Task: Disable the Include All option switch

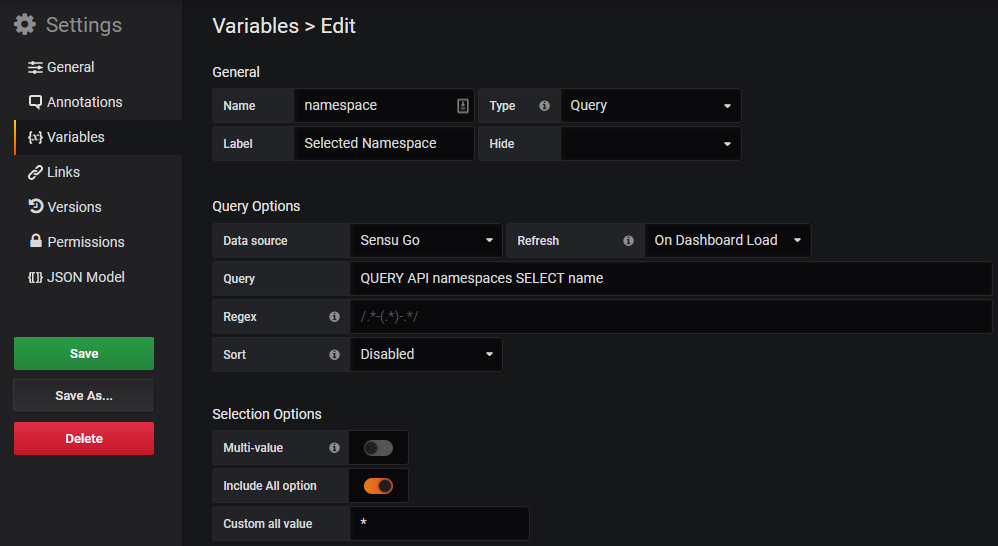Action: click(378, 486)
